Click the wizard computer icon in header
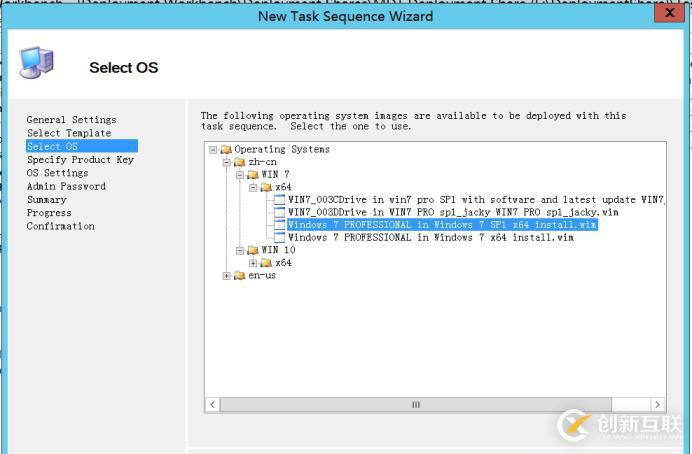Image resolution: width=692 pixels, height=454 pixels. pyautogui.click(x=37, y=63)
